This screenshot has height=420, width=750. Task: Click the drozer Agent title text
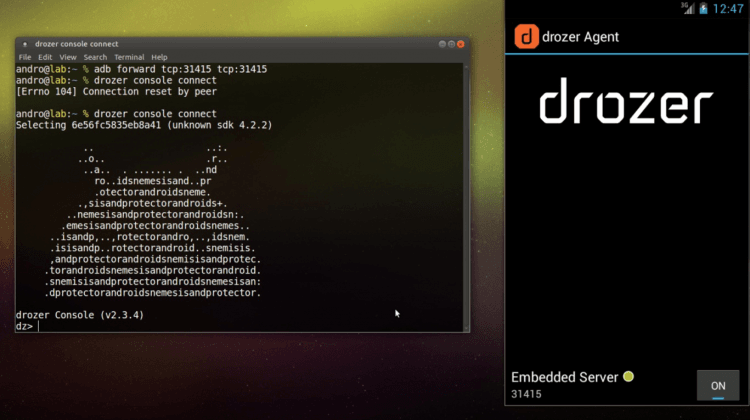tap(580, 37)
